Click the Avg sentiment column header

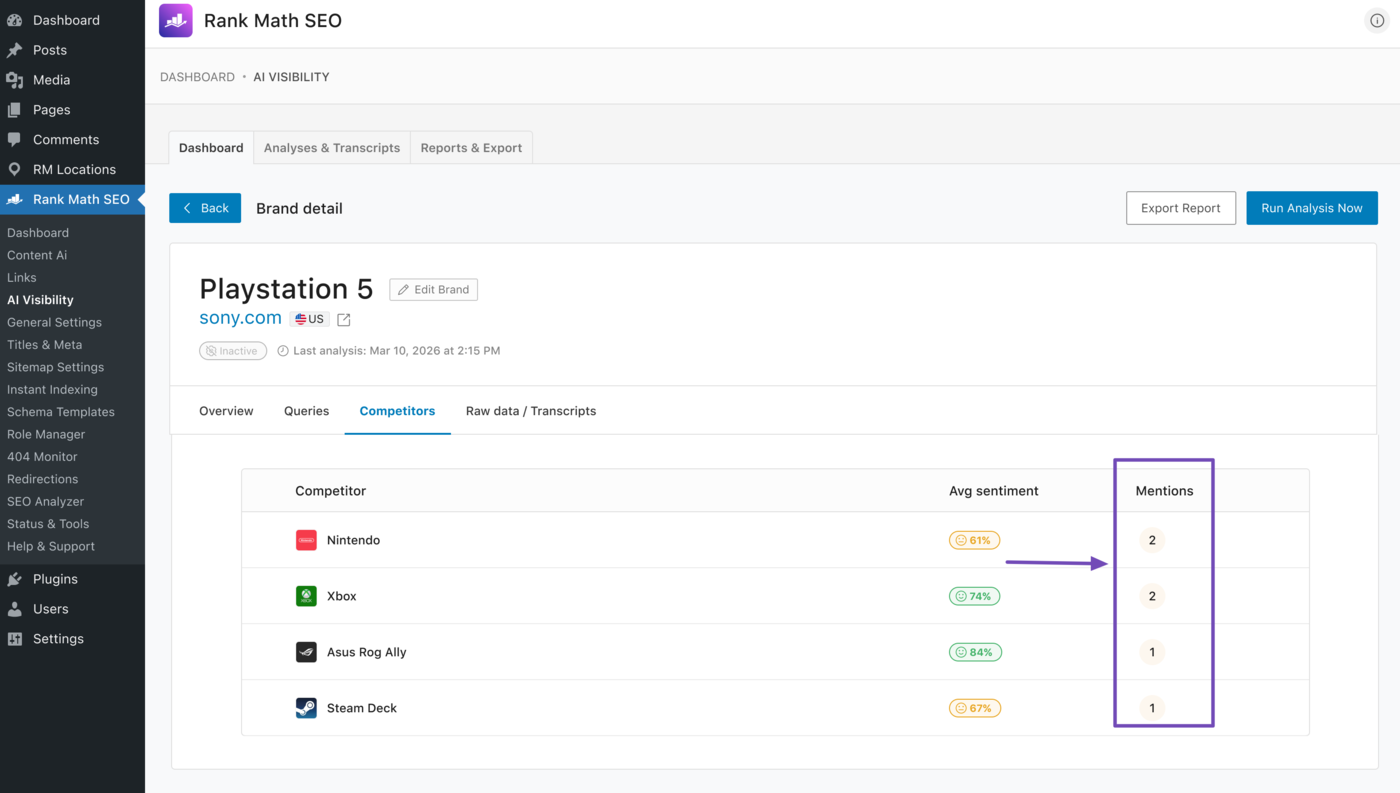coord(993,491)
